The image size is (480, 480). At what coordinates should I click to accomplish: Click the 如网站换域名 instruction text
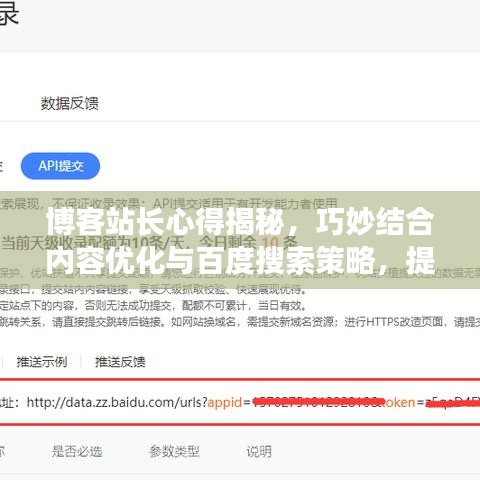[x=204, y=322]
